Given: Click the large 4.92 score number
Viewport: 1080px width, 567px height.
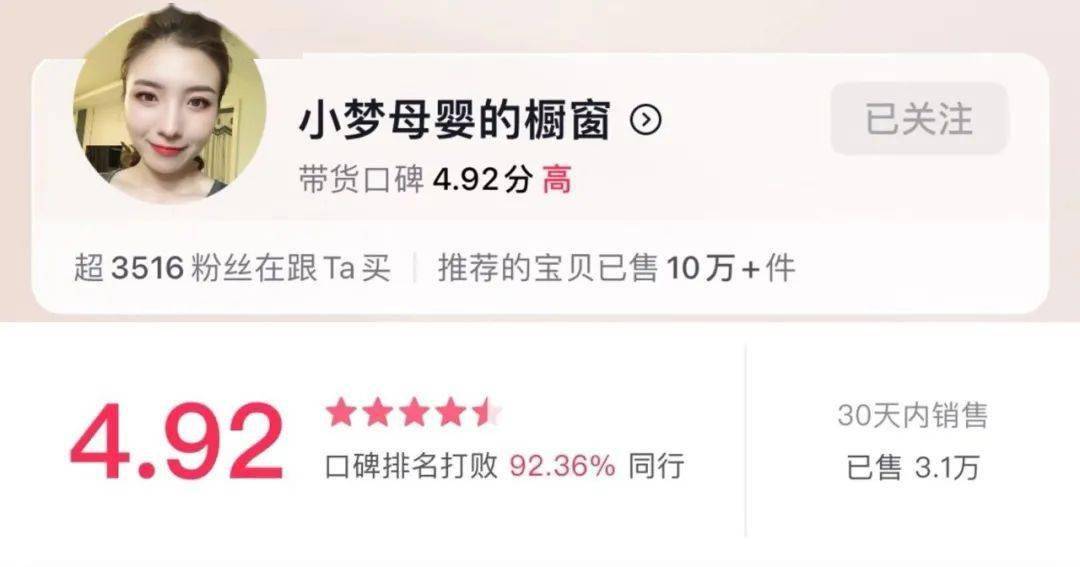Looking at the screenshot, I should (x=176, y=441).
